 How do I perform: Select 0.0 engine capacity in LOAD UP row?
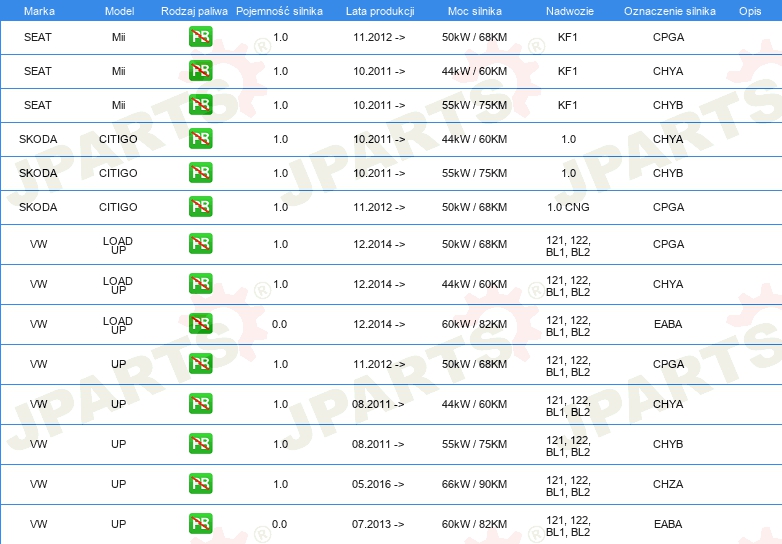279,324
